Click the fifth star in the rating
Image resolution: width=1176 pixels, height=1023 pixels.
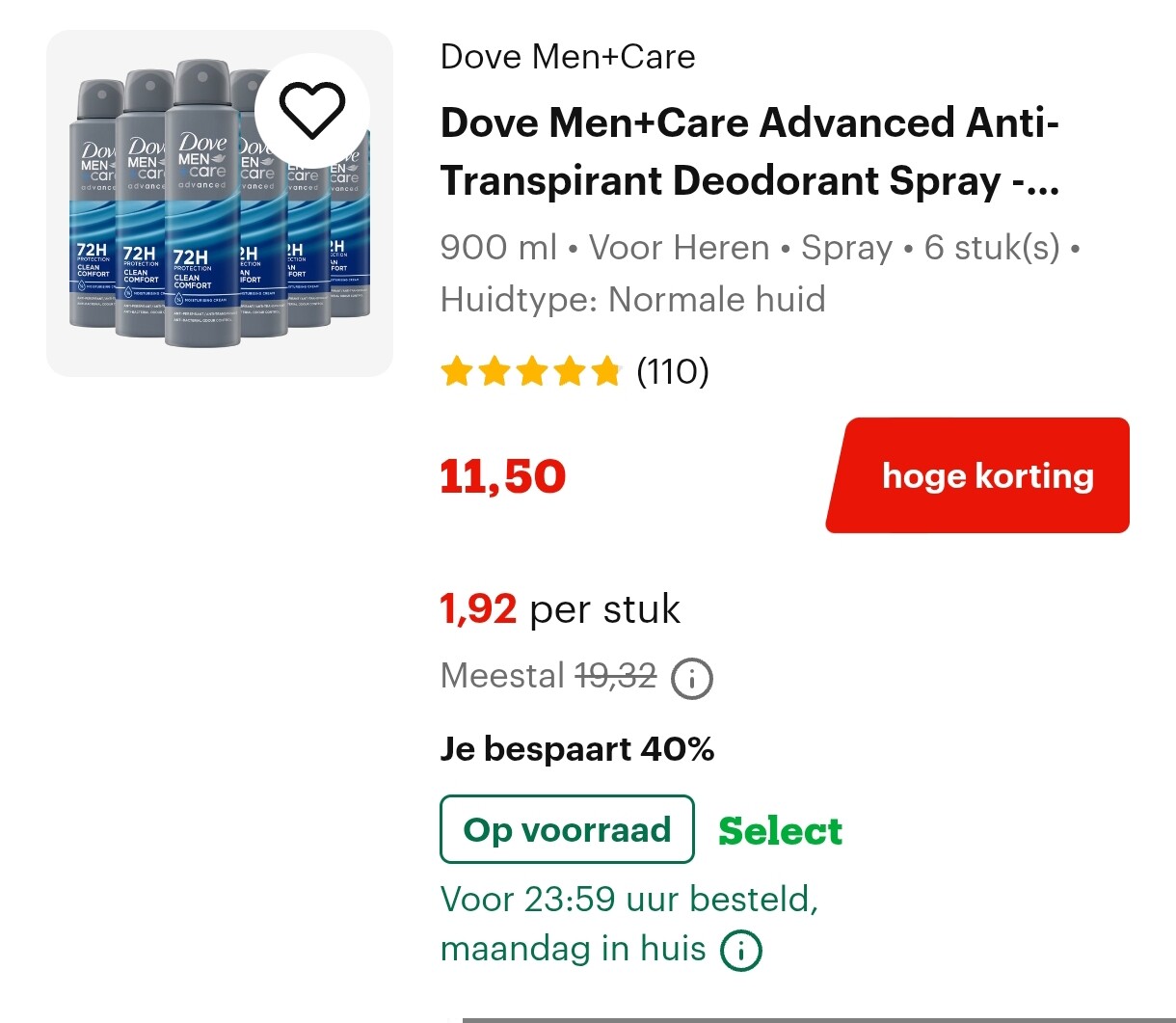point(607,370)
